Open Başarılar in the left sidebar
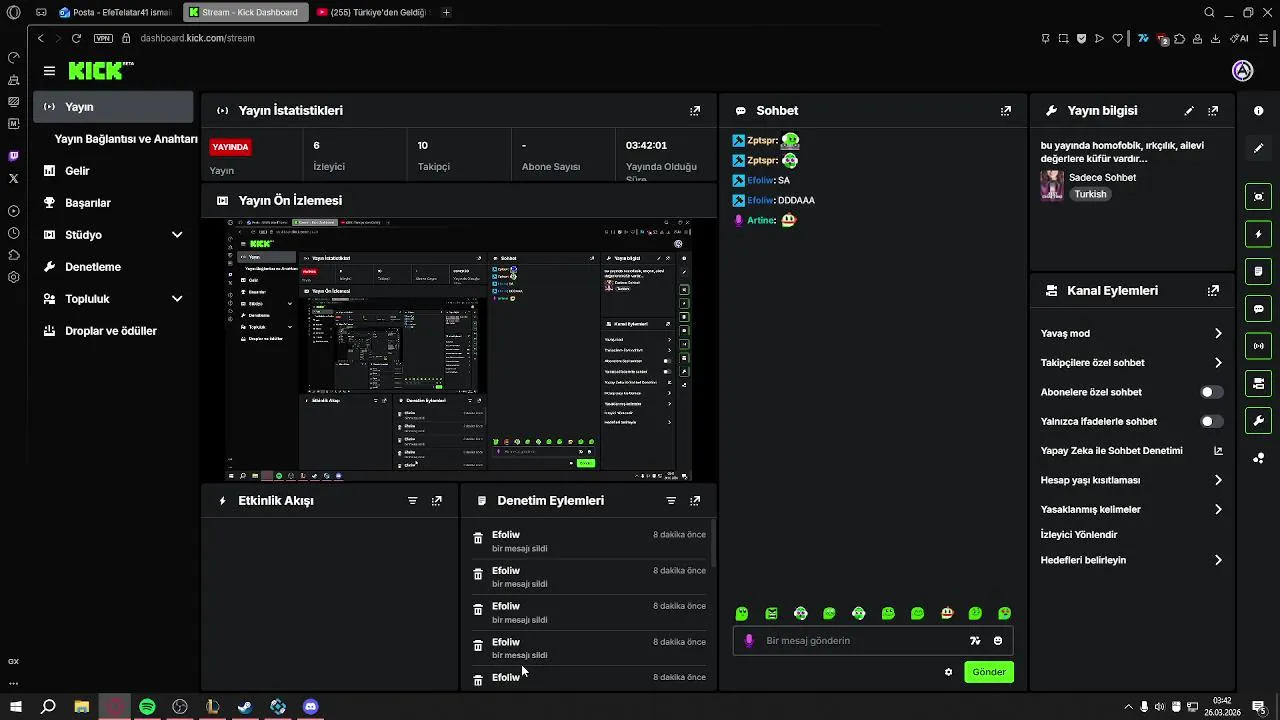 coord(113,203)
